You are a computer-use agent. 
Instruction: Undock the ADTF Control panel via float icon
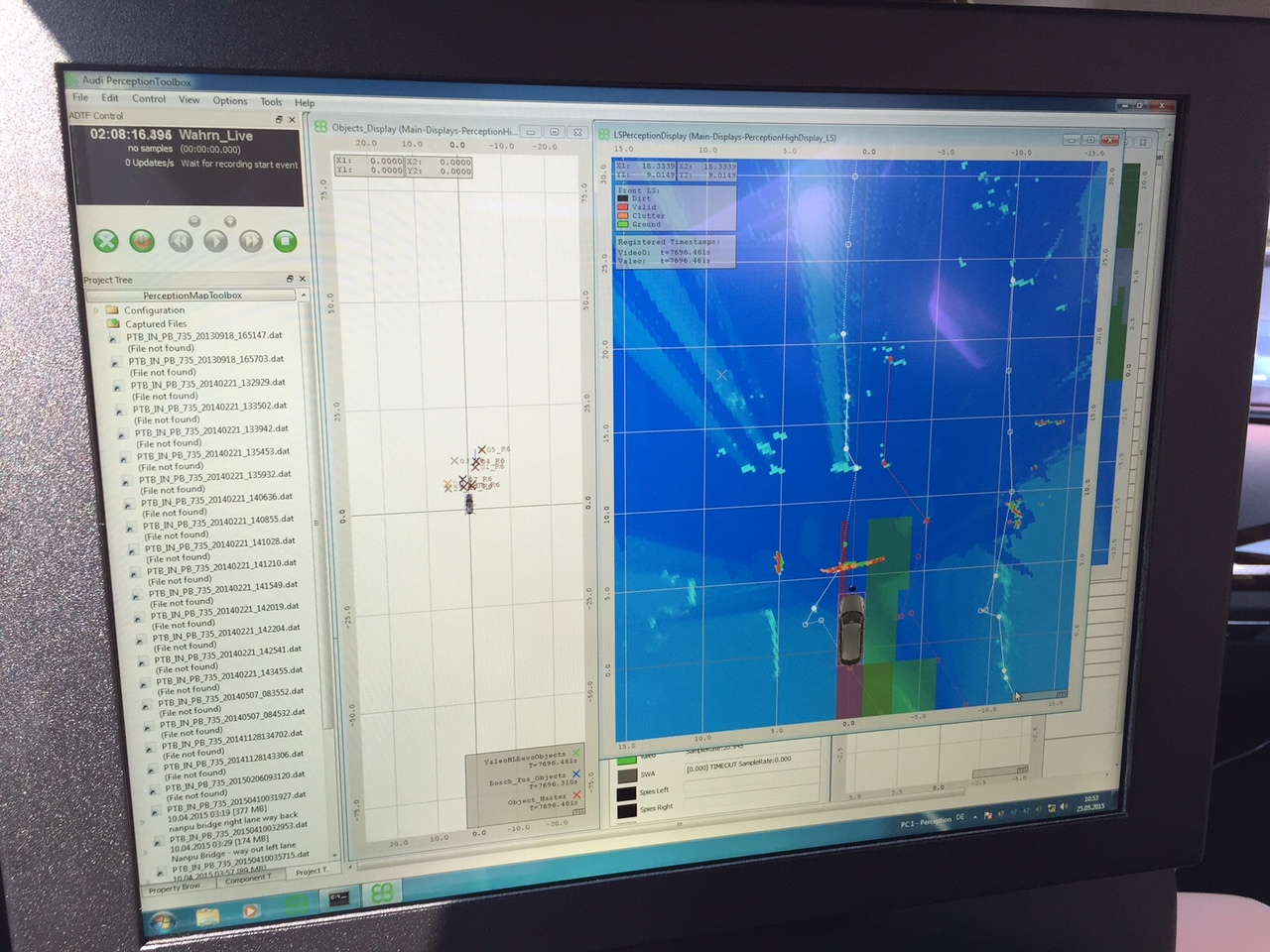tap(279, 119)
